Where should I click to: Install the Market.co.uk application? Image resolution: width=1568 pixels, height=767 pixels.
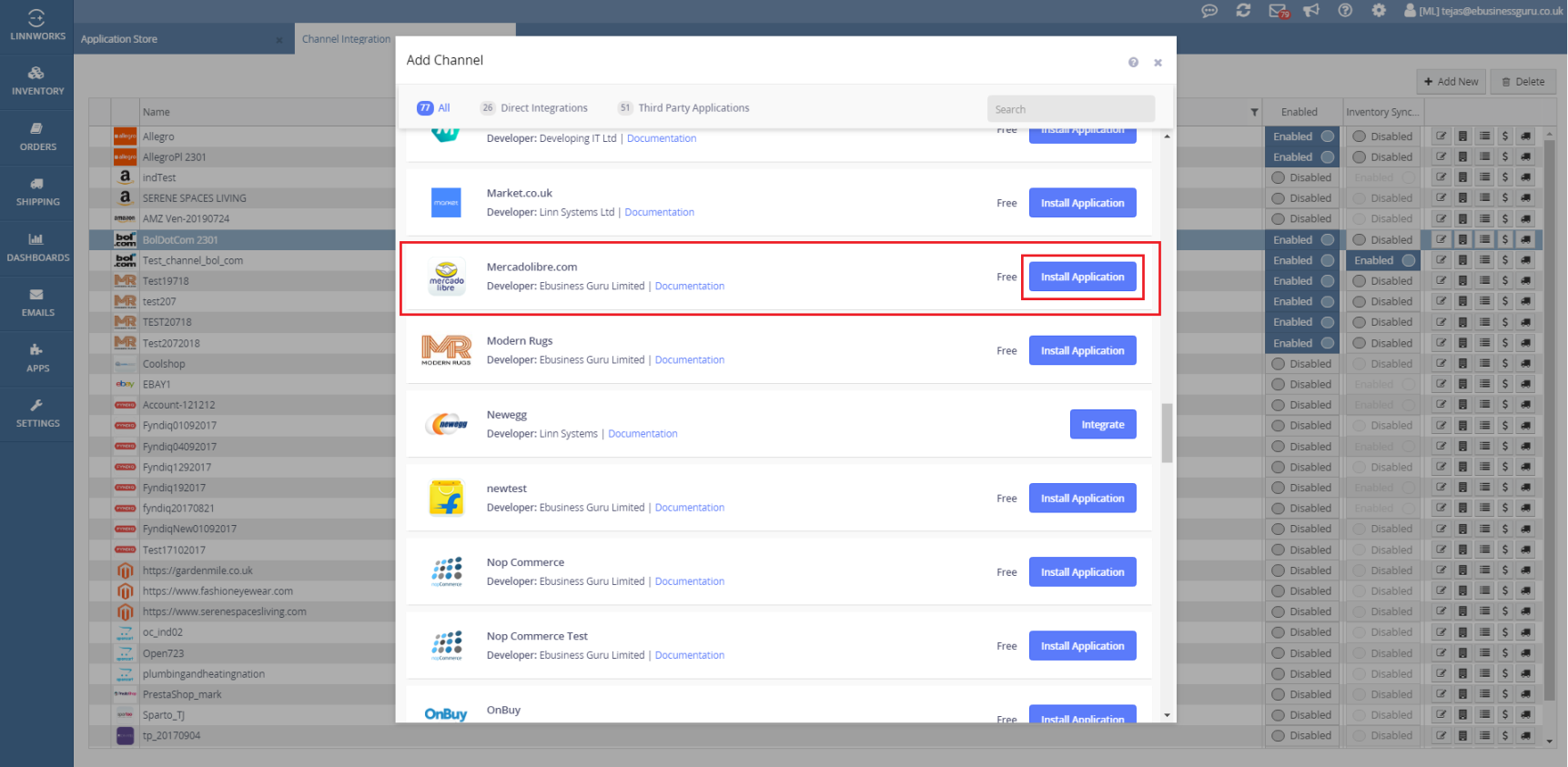1082,203
